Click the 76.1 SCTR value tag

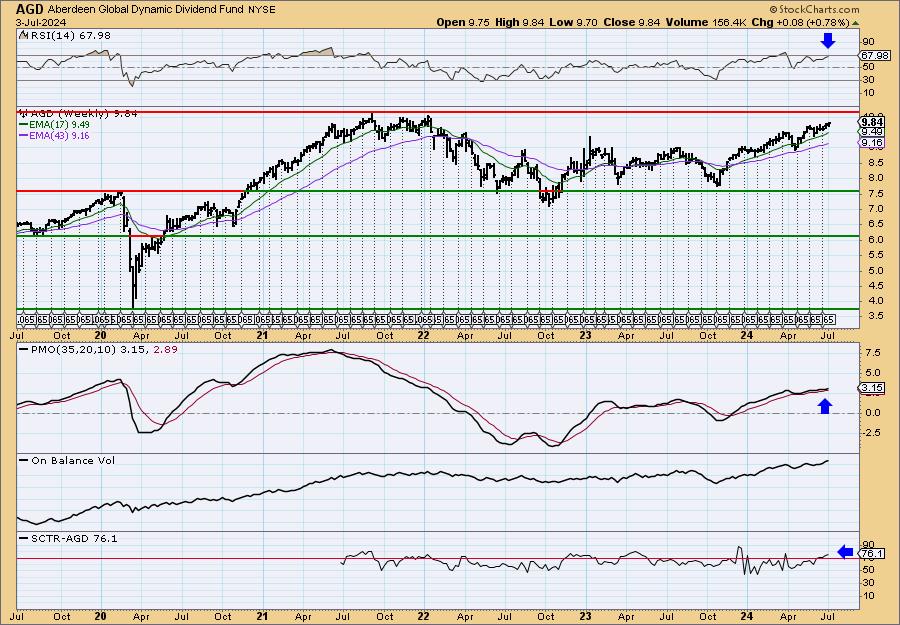coord(873,554)
